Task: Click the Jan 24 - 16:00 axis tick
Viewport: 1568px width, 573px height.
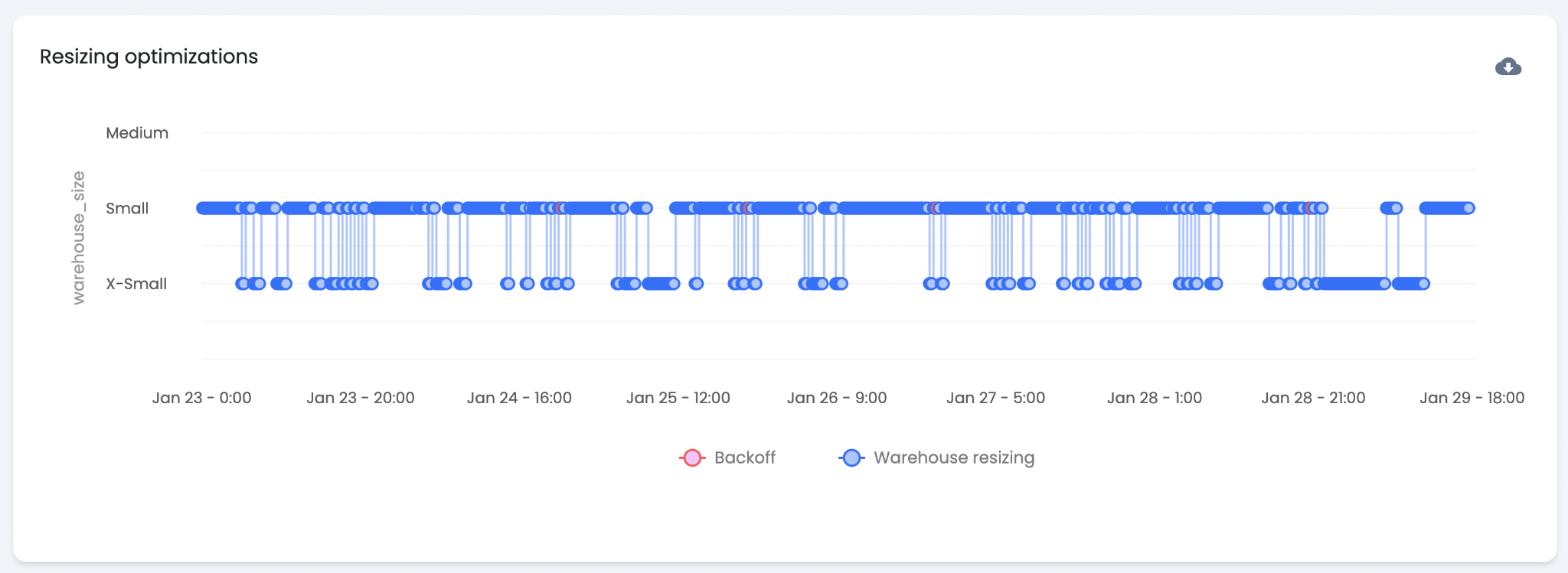Action: coord(519,398)
